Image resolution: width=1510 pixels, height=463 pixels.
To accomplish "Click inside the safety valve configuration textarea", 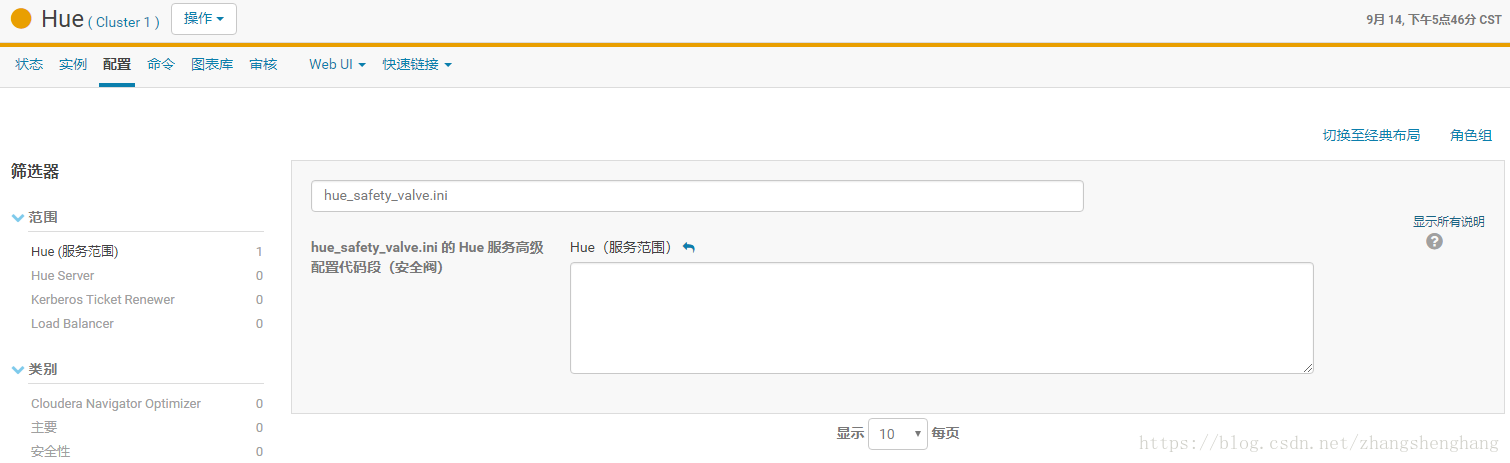I will [x=941, y=318].
